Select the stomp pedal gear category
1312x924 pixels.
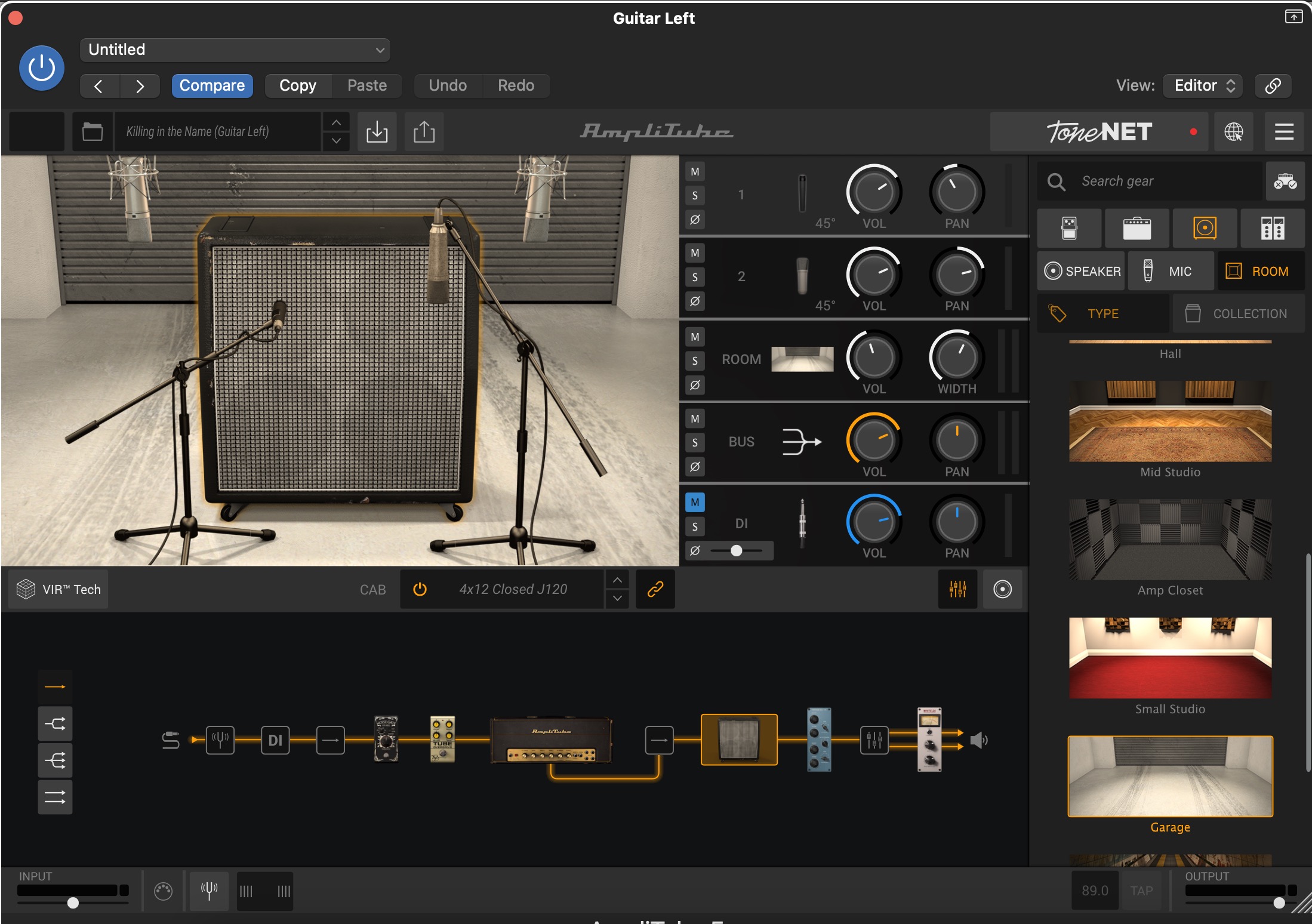click(1069, 228)
